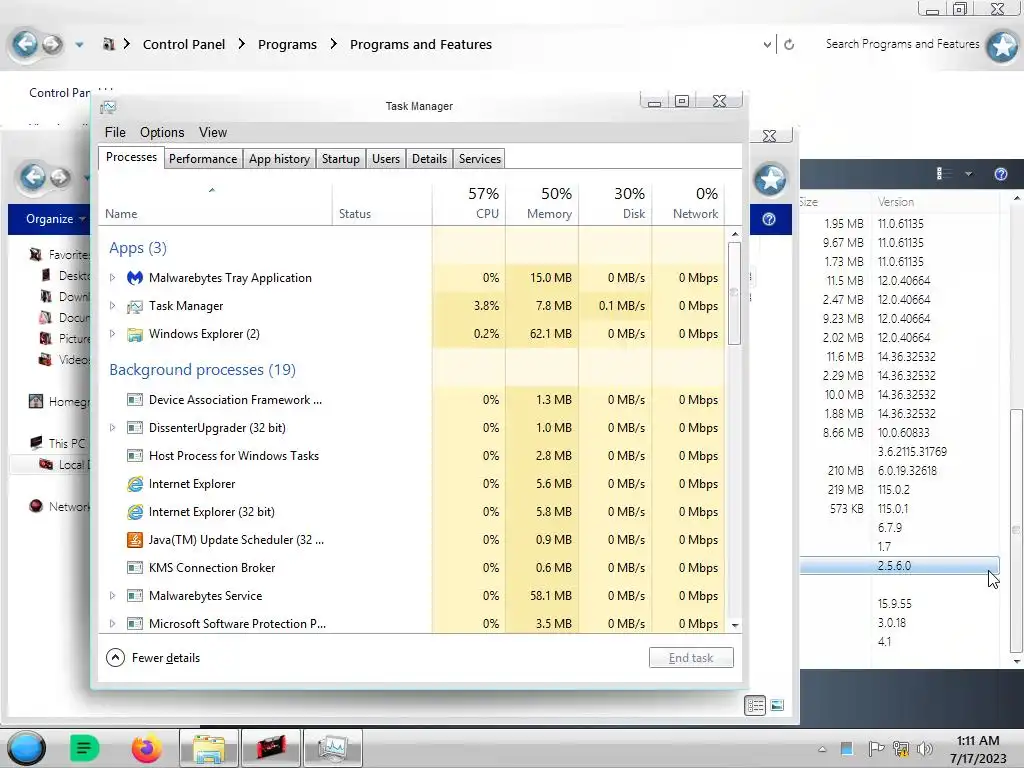Click the change view icon in Programs toolbar
This screenshot has height=768, width=1024.
(x=943, y=174)
